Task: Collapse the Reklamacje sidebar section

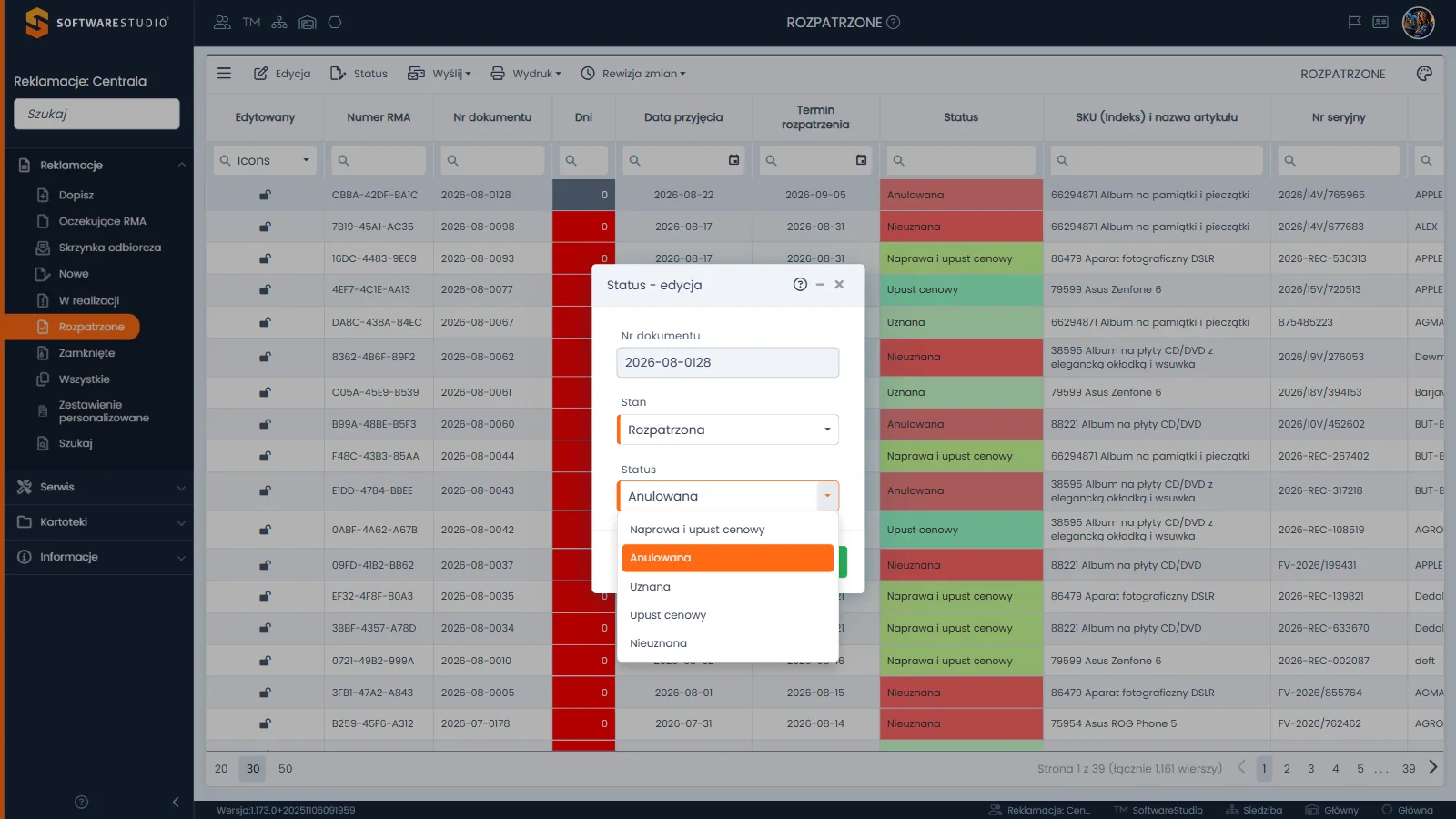Action: click(99, 165)
